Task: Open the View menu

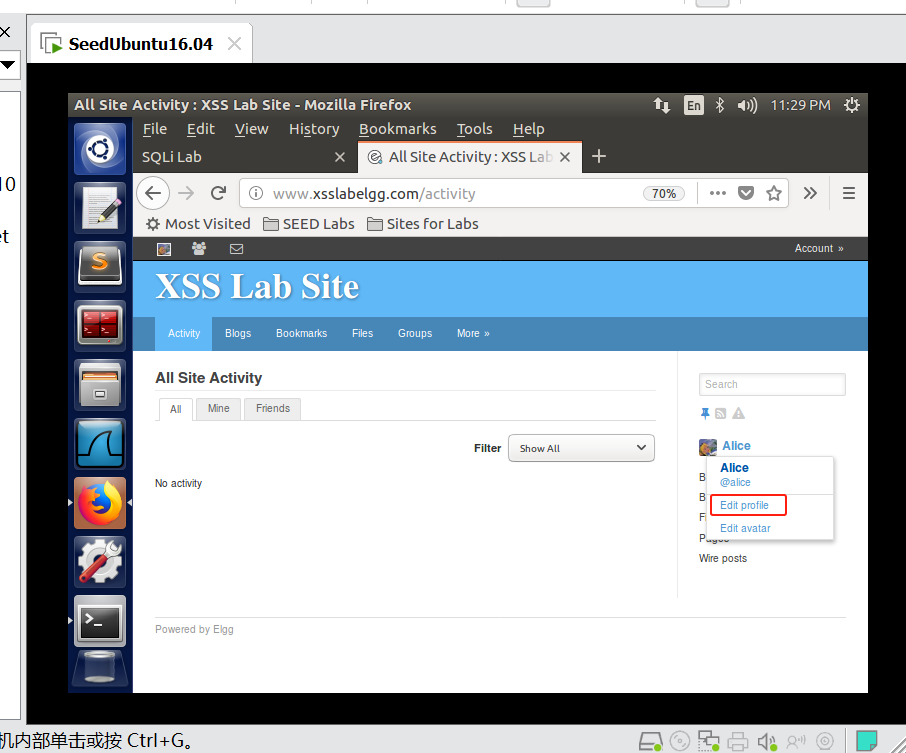Action: point(251,129)
